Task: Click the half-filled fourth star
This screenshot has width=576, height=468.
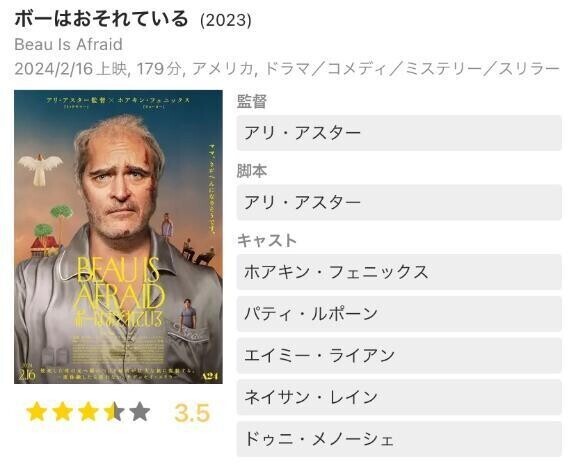Action: pos(114,411)
